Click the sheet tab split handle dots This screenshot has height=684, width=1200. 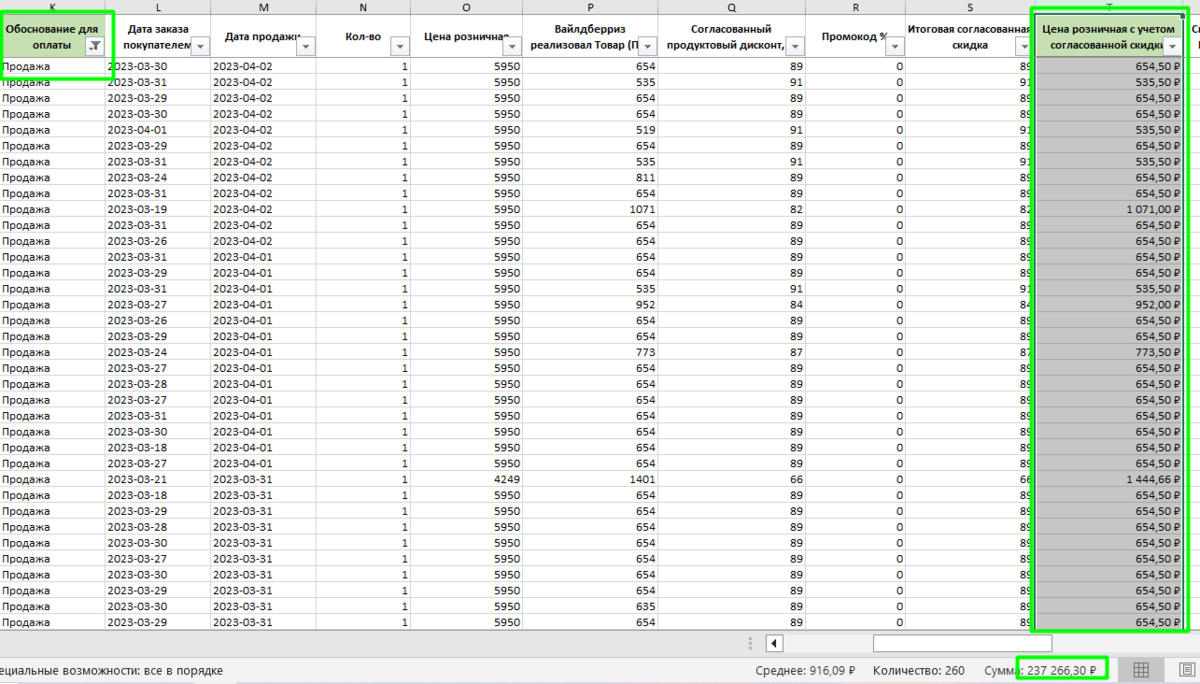[751, 642]
